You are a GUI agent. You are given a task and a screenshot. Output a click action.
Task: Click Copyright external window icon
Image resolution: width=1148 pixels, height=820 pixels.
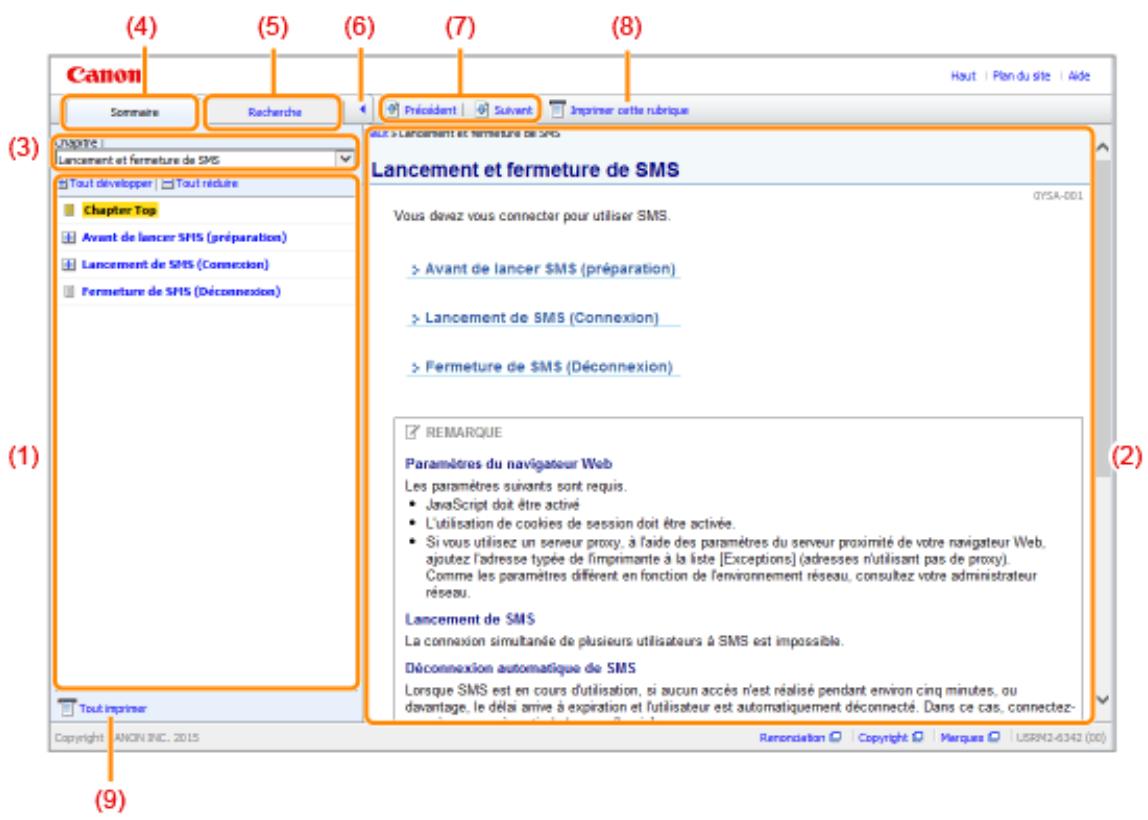tap(917, 737)
